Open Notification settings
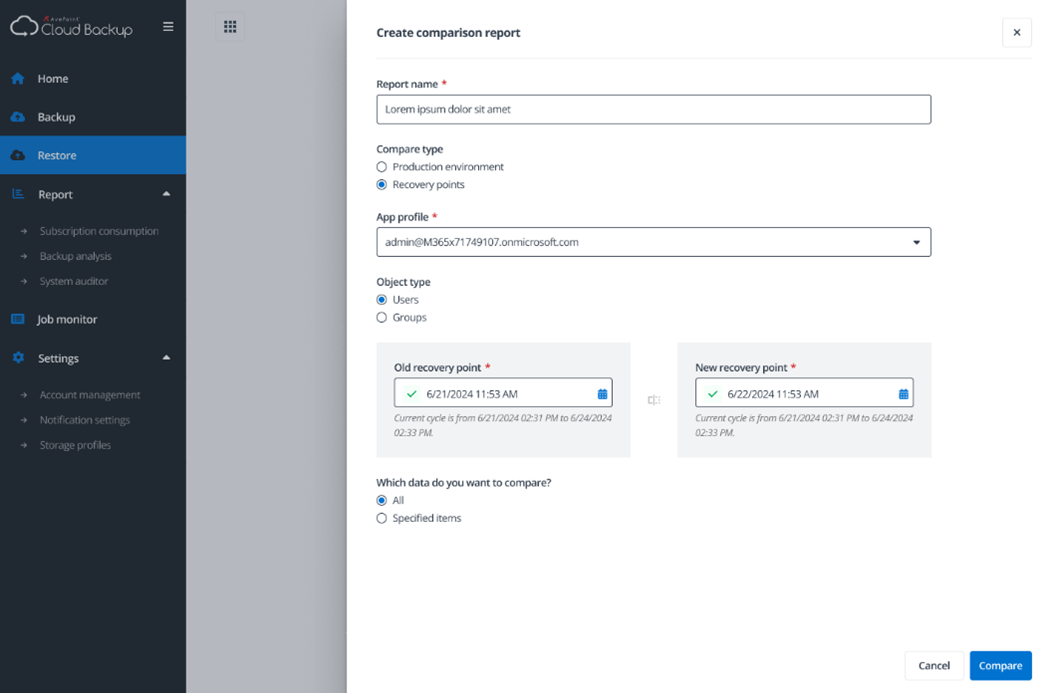Viewport: 1057px width, 693px height. click(85, 420)
